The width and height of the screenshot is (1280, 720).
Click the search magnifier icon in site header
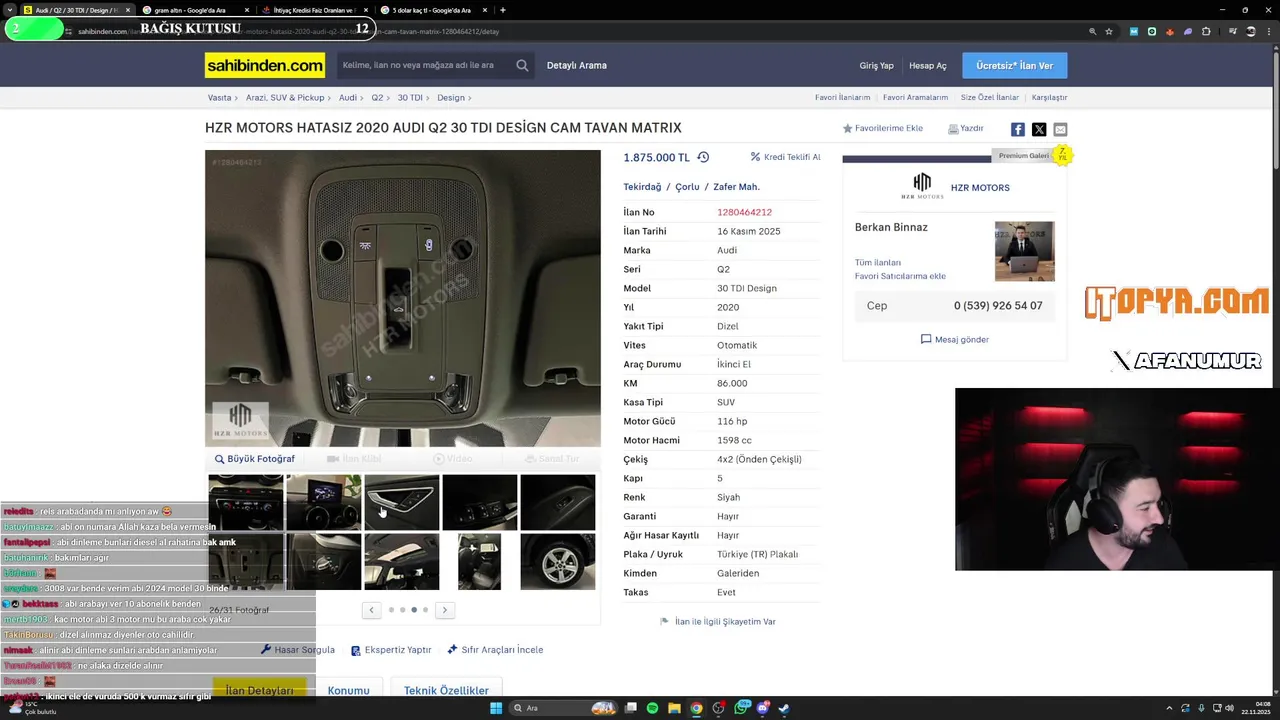click(522, 65)
